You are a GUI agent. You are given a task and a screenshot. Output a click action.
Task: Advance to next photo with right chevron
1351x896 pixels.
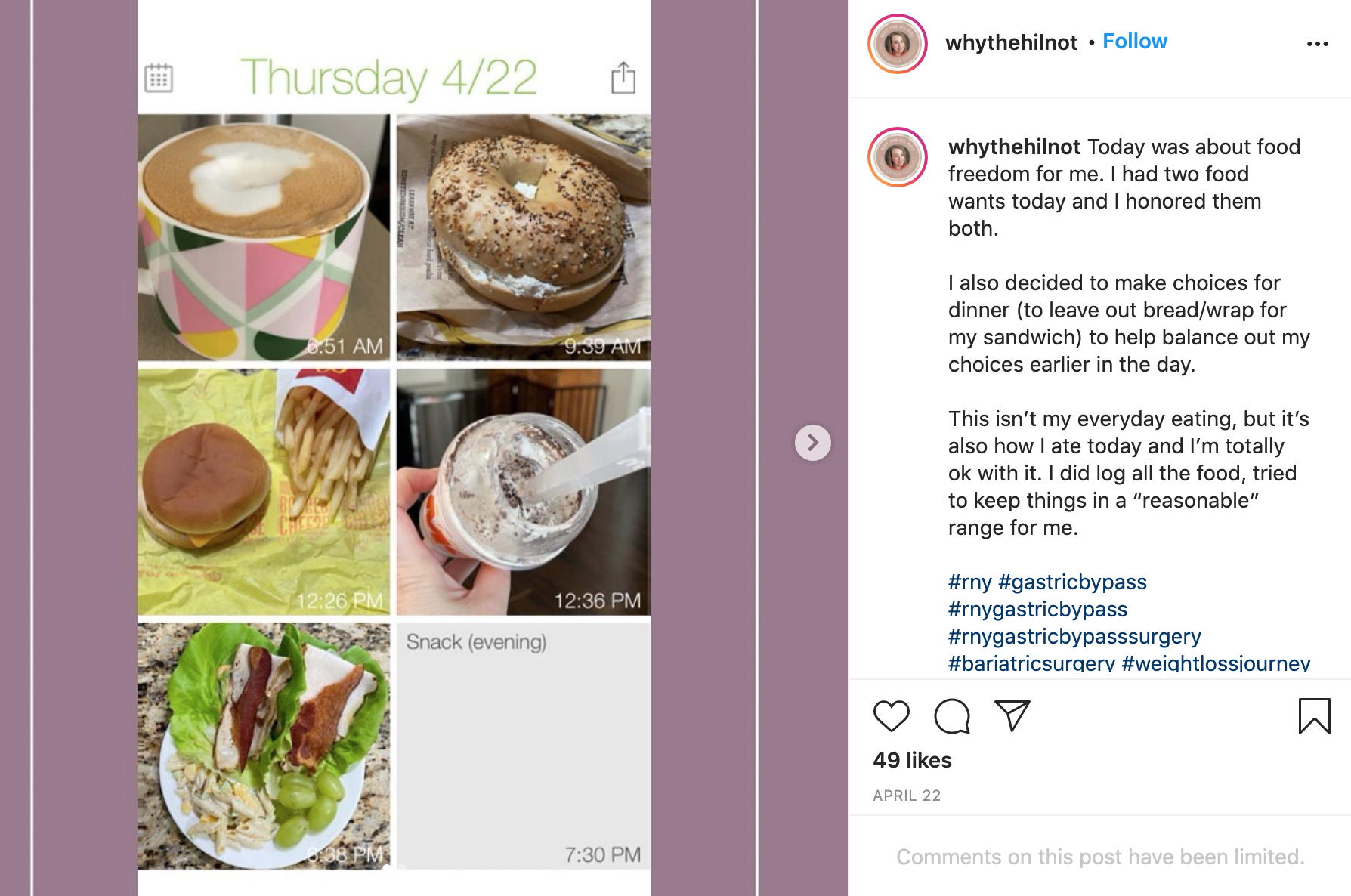point(812,442)
